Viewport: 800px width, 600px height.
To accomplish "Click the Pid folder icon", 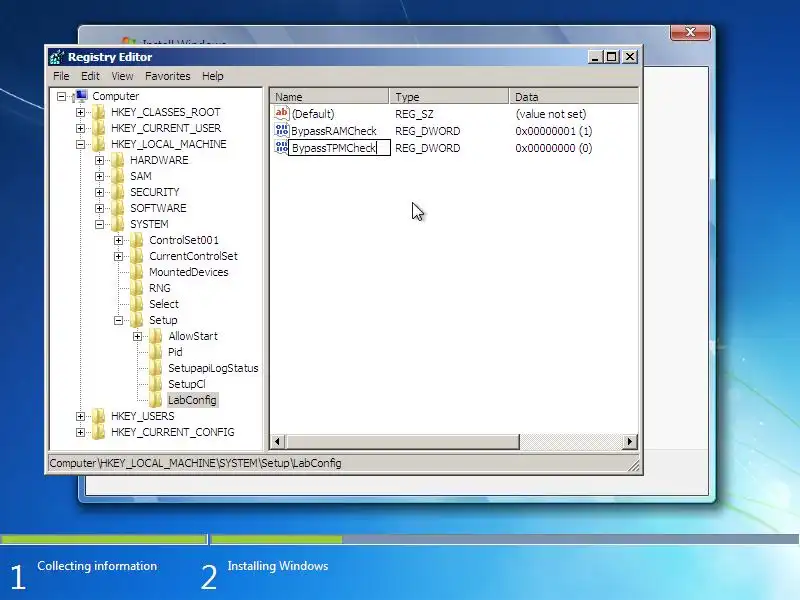I will pos(156,352).
